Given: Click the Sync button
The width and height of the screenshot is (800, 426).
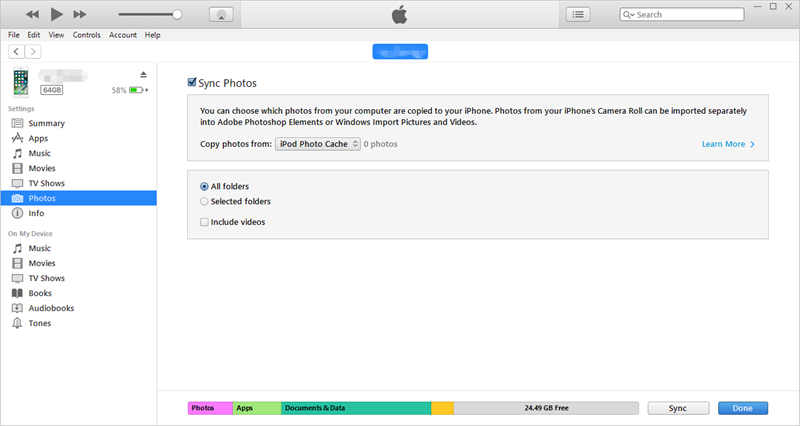Looking at the screenshot, I should point(678,408).
